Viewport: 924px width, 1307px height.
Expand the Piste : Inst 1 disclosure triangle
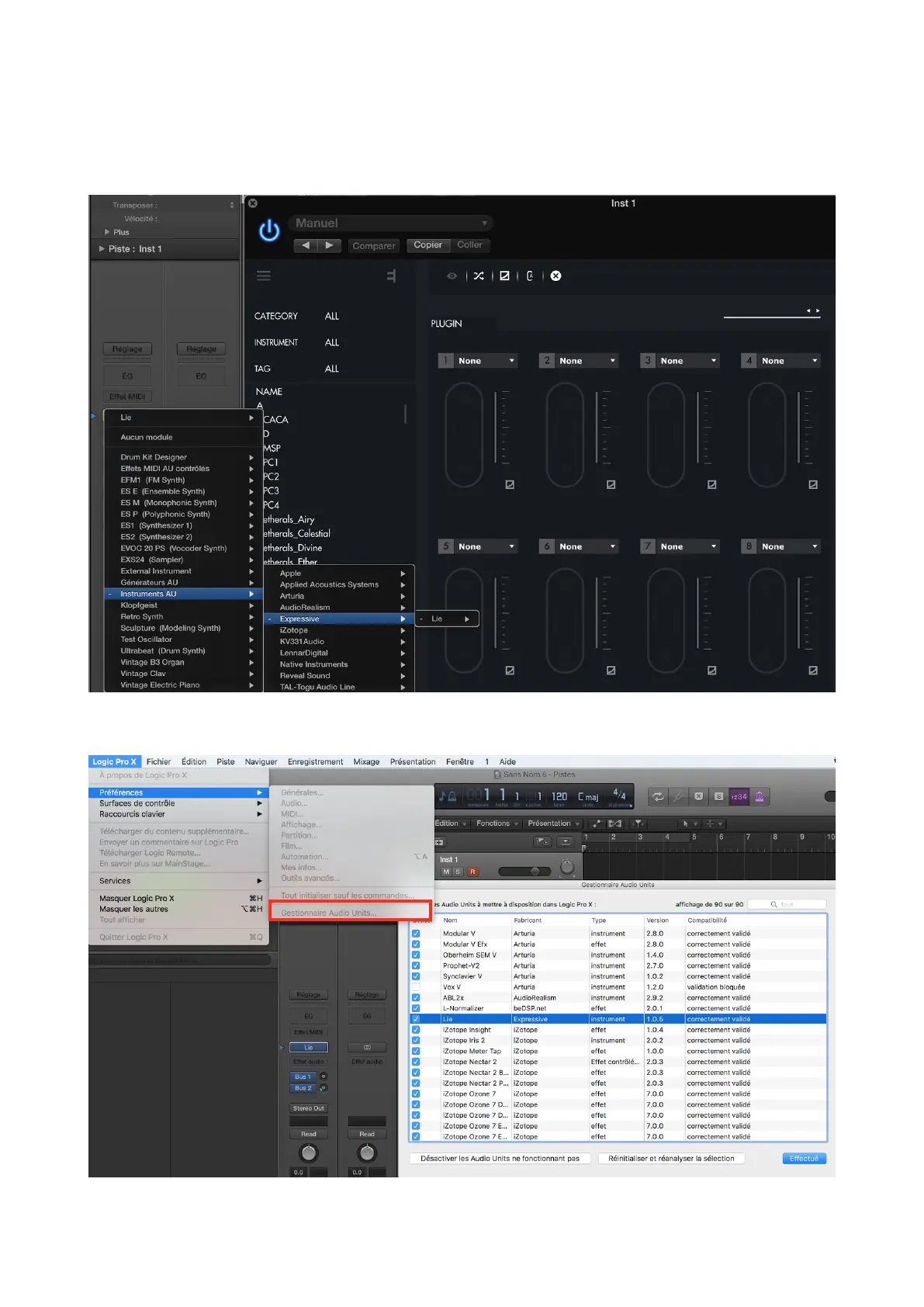click(102, 249)
